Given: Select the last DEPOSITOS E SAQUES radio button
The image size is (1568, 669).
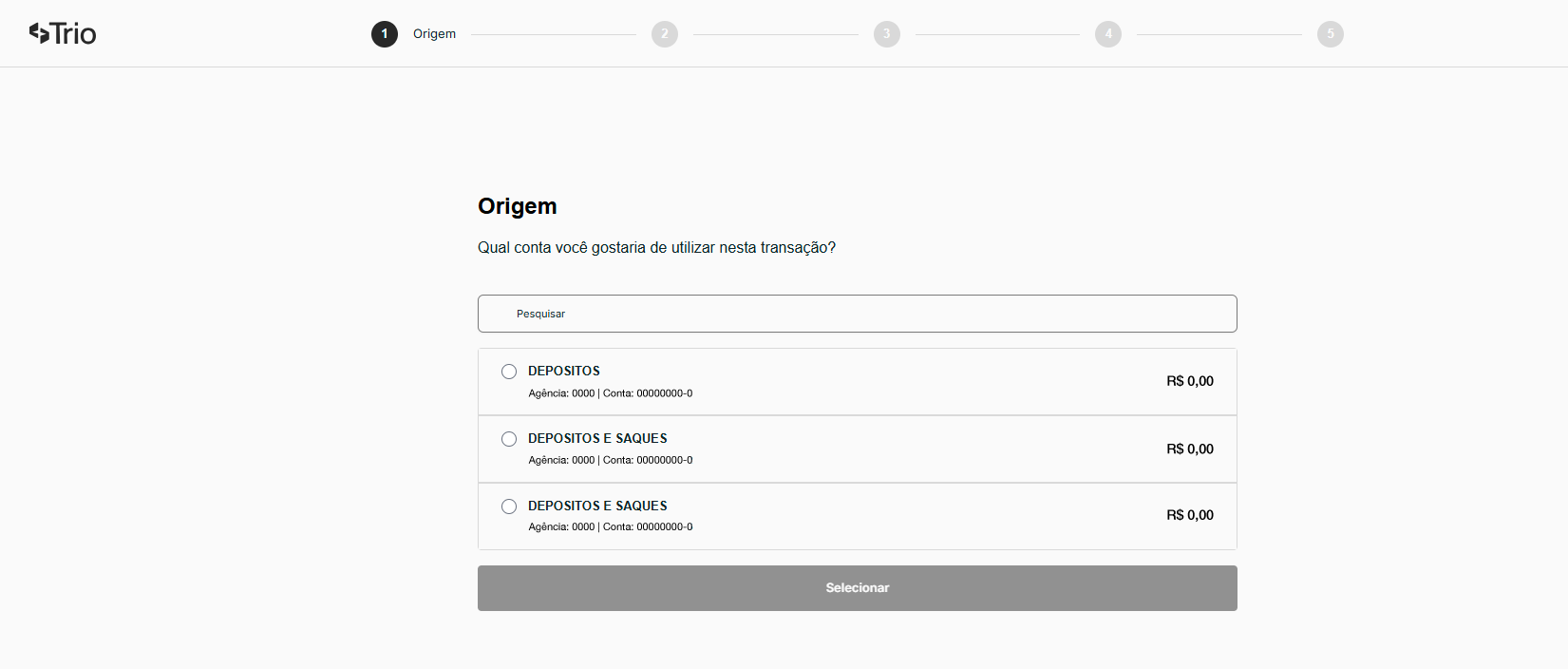Looking at the screenshot, I should pos(509,507).
